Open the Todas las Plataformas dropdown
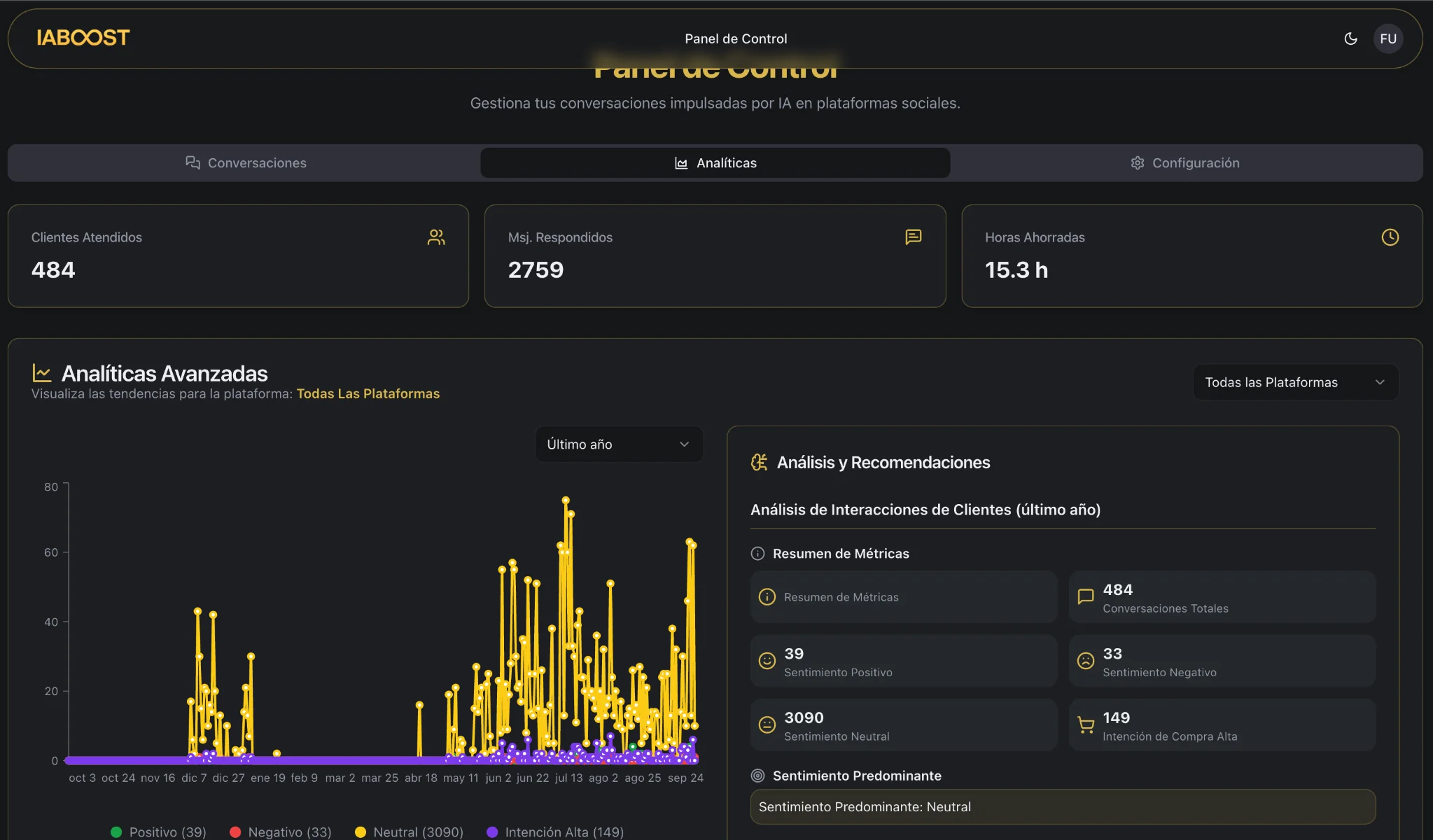Screen dimensions: 1433x840 [x=1294, y=382]
